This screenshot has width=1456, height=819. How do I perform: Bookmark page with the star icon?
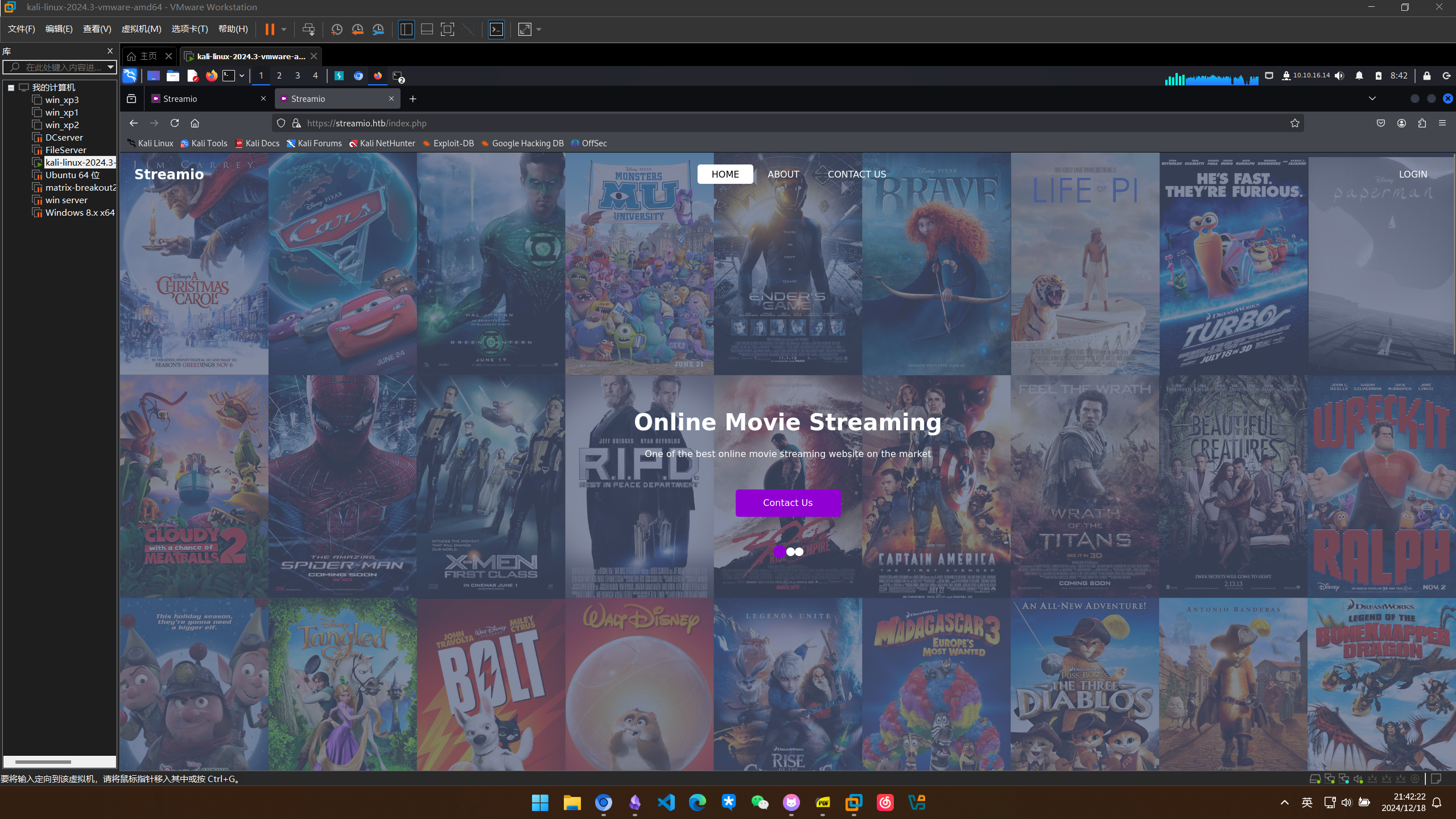pyautogui.click(x=1294, y=123)
